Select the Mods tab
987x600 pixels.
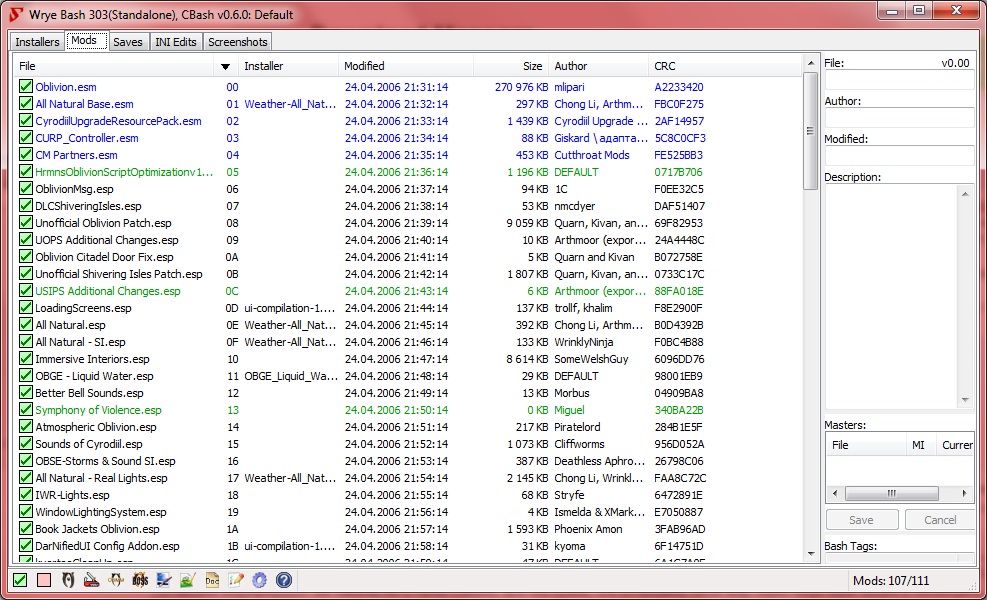(84, 40)
